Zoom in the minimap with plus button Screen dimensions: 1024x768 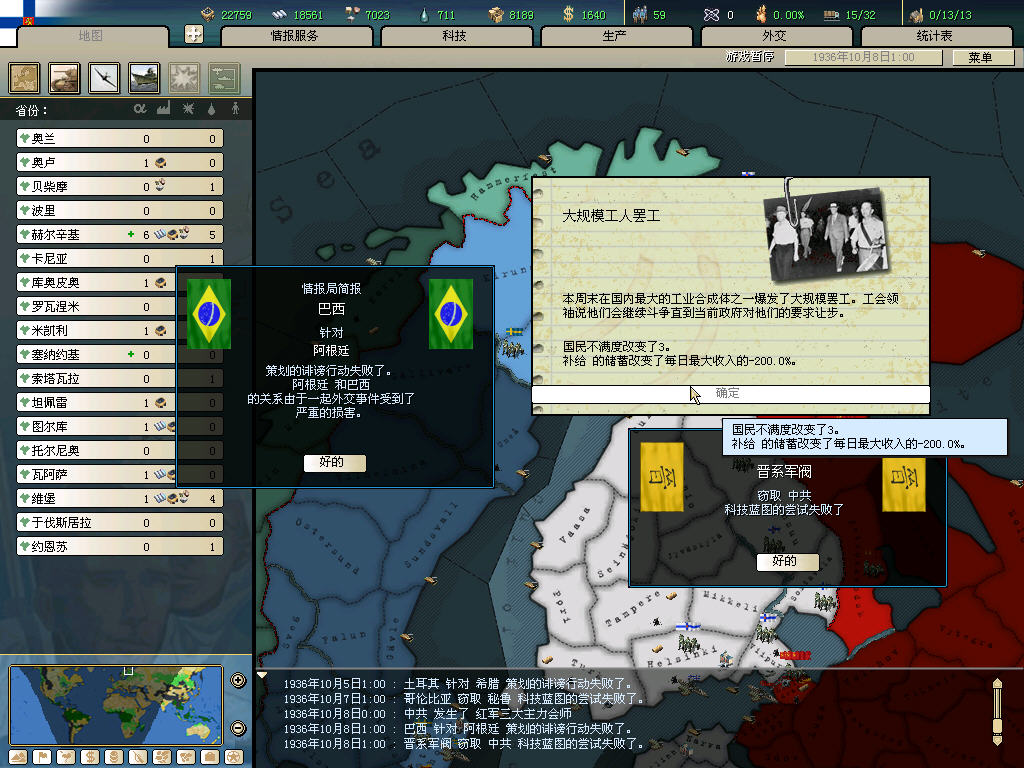238,680
